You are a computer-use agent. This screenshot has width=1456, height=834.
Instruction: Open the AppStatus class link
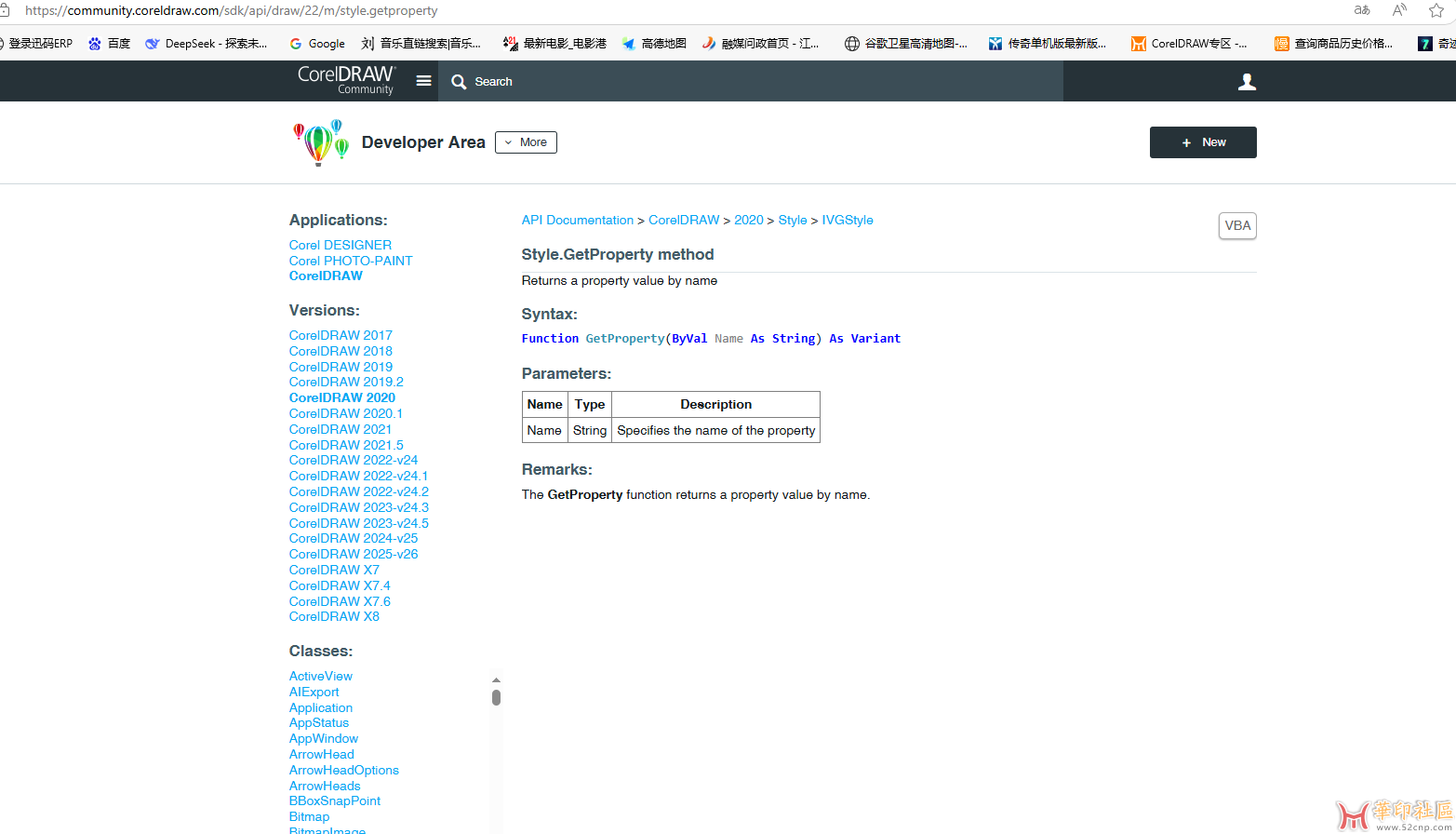point(319,722)
